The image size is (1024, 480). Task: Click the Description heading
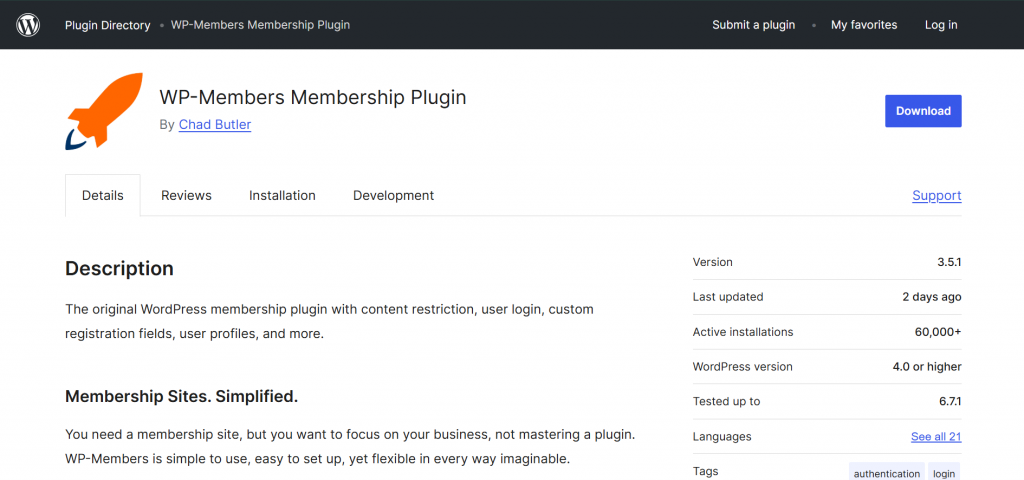(x=120, y=268)
